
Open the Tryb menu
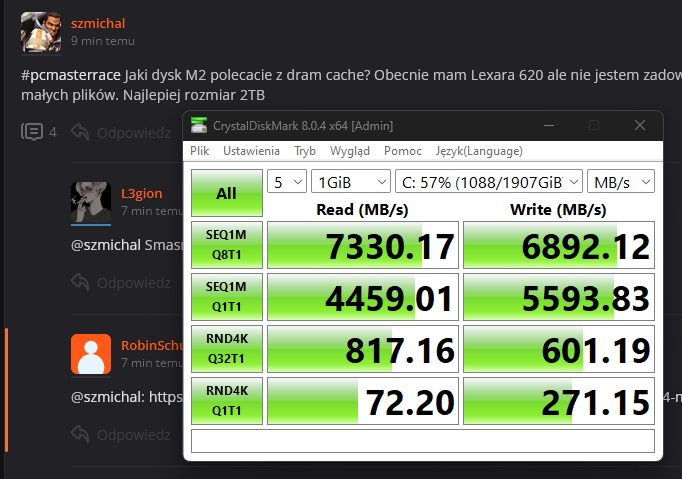(x=305, y=151)
